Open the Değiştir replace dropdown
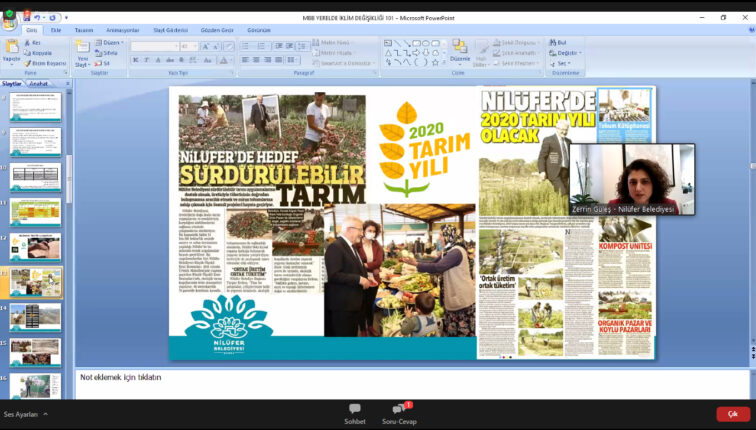The image size is (756, 430). (x=567, y=52)
